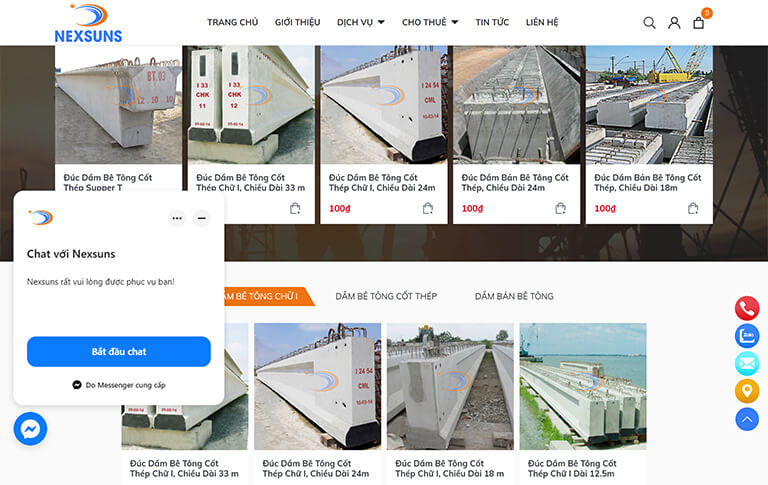Click top I33 CHK beams product image

coord(251,105)
